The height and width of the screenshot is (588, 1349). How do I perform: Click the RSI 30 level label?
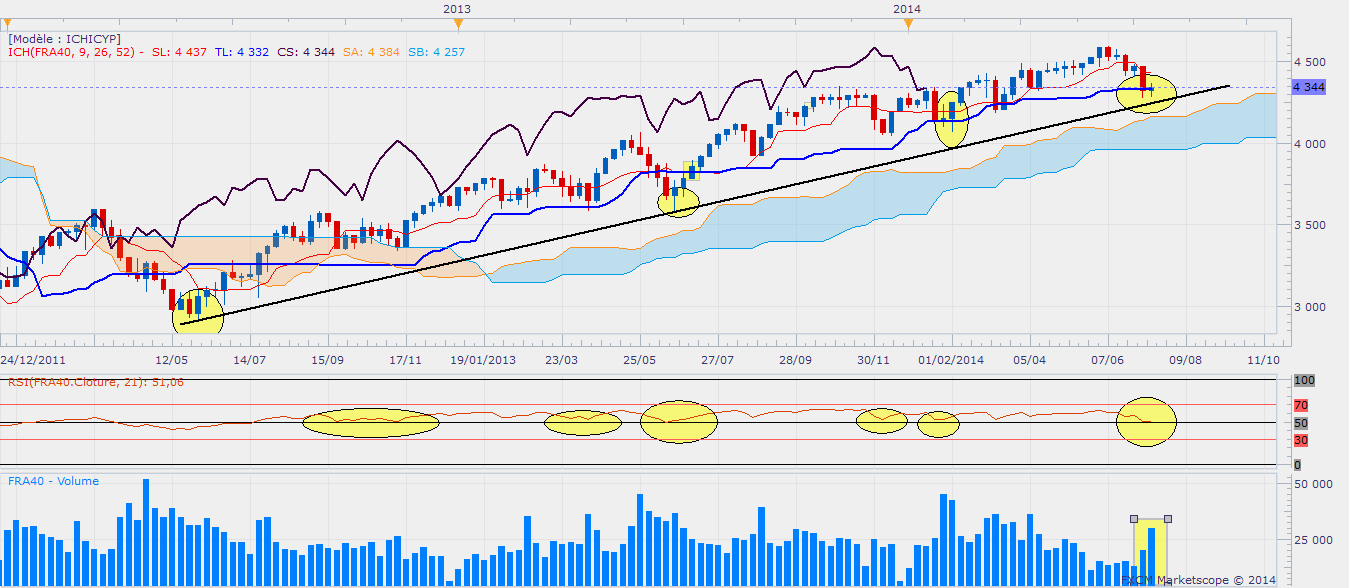[1300, 441]
